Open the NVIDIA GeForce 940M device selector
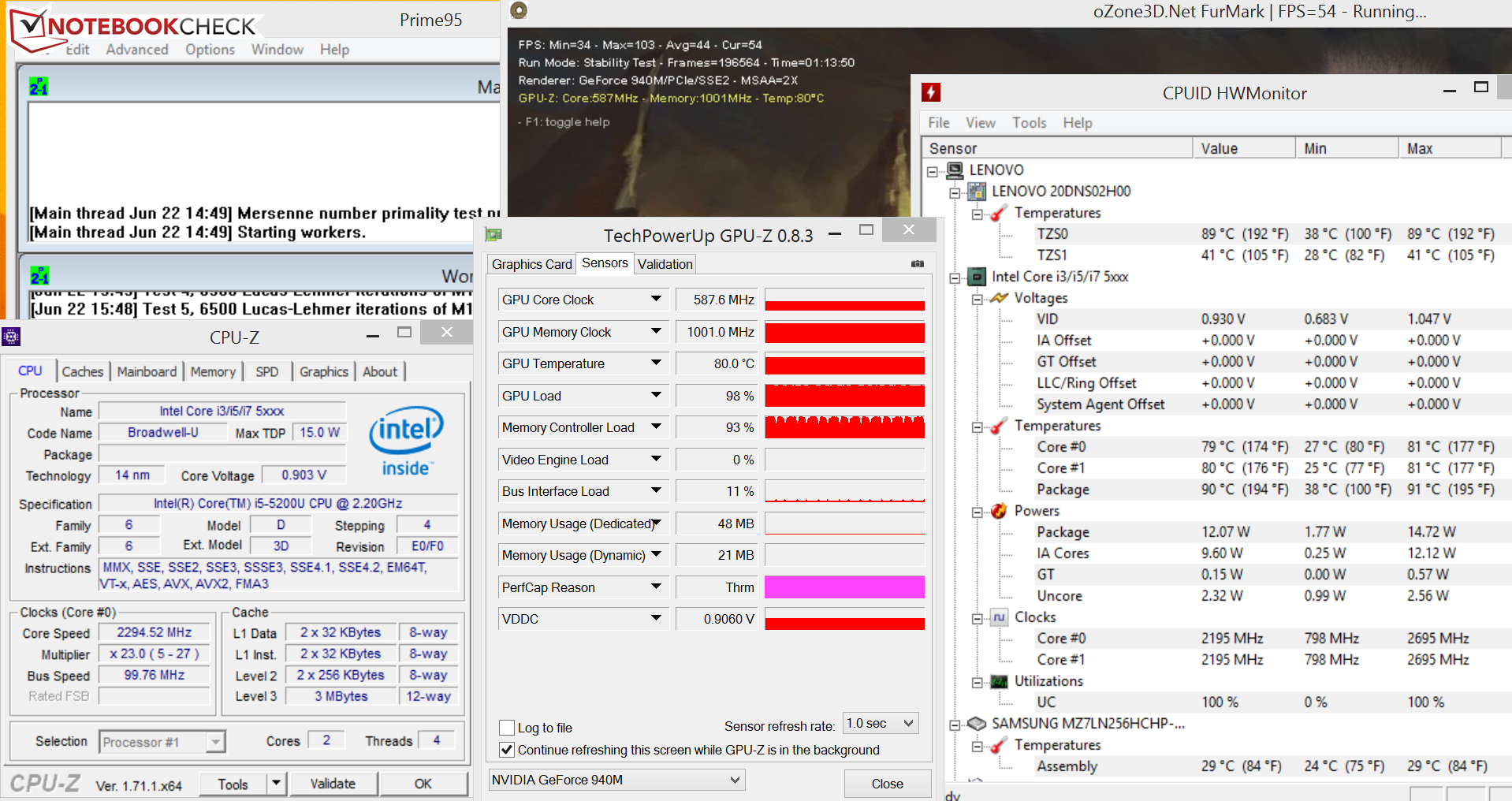The image size is (1512, 801). [x=616, y=780]
